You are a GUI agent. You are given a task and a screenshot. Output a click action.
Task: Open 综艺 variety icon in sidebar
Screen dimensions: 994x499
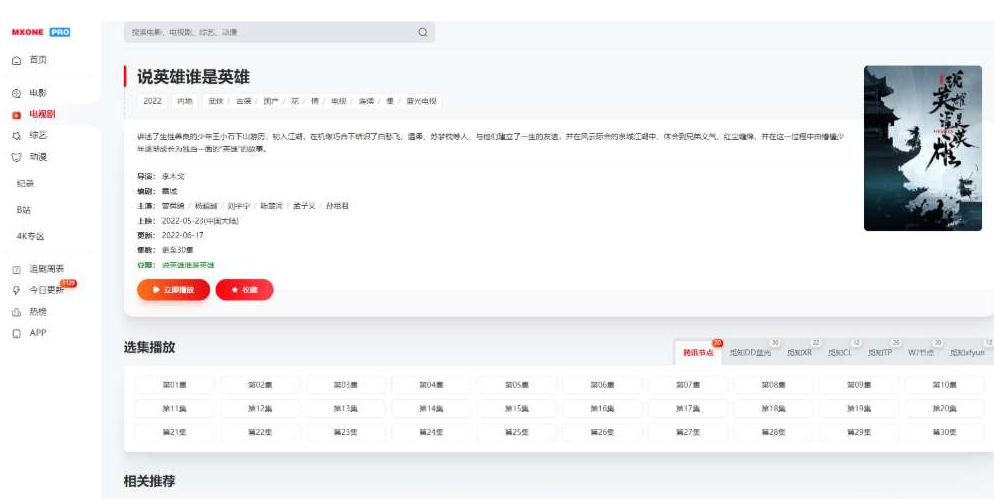pos(16,136)
